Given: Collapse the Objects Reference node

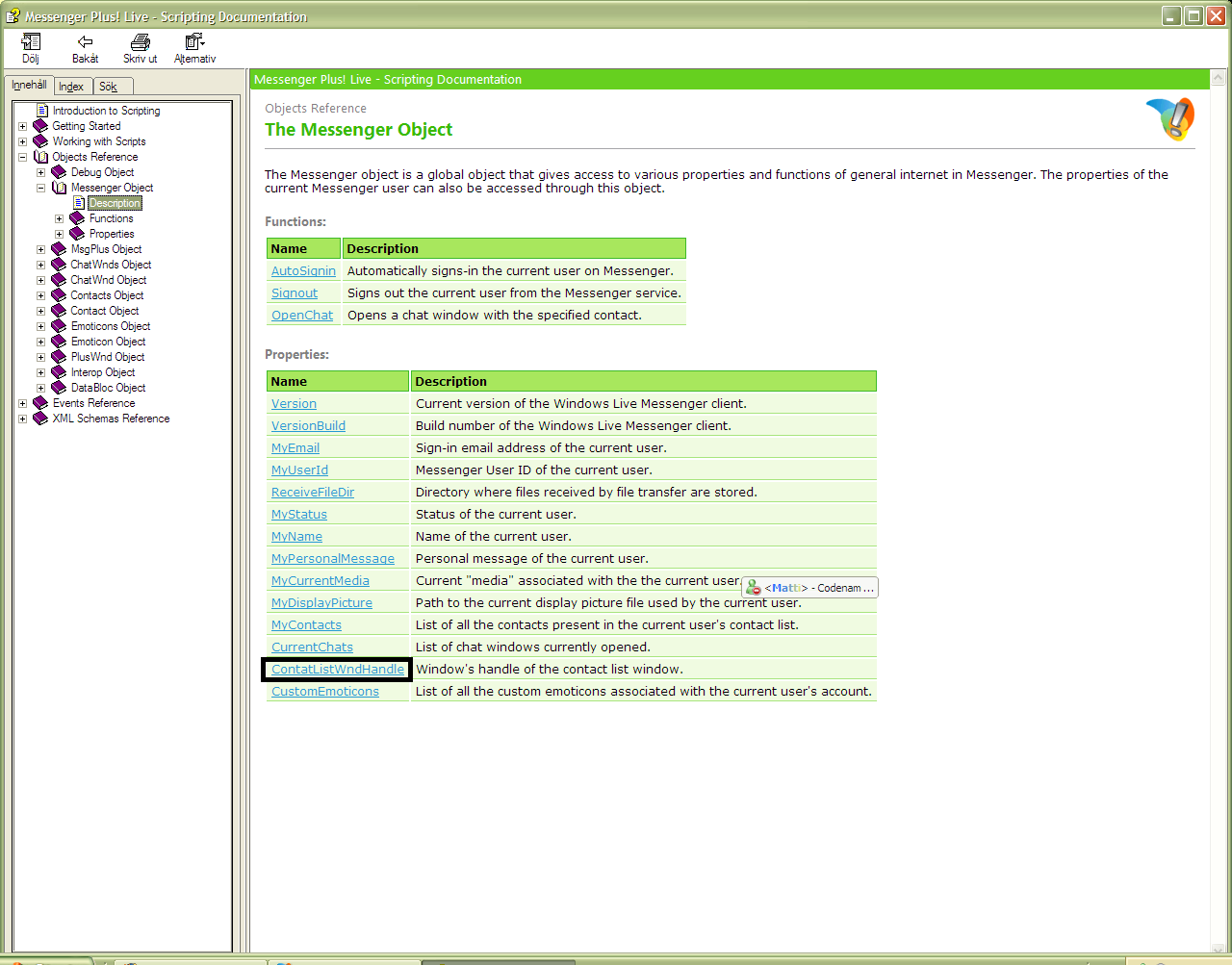Looking at the screenshot, I should point(22,157).
